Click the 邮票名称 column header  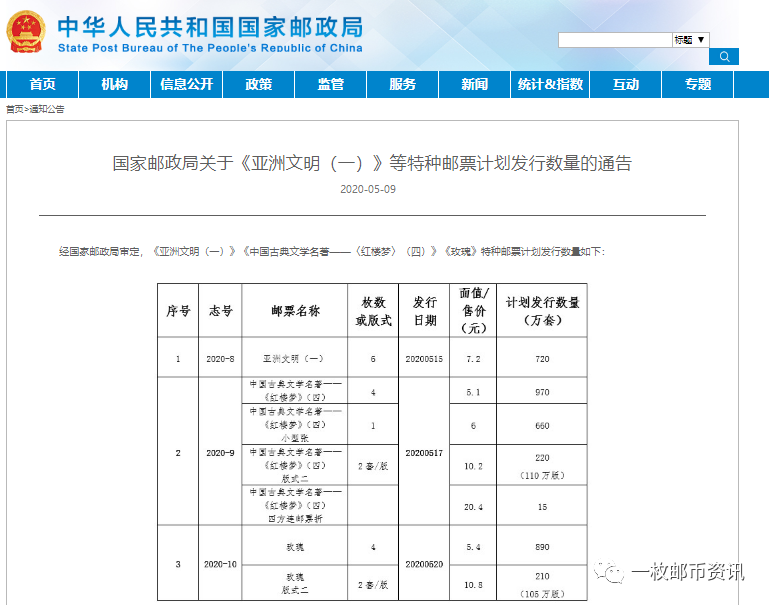pos(295,310)
